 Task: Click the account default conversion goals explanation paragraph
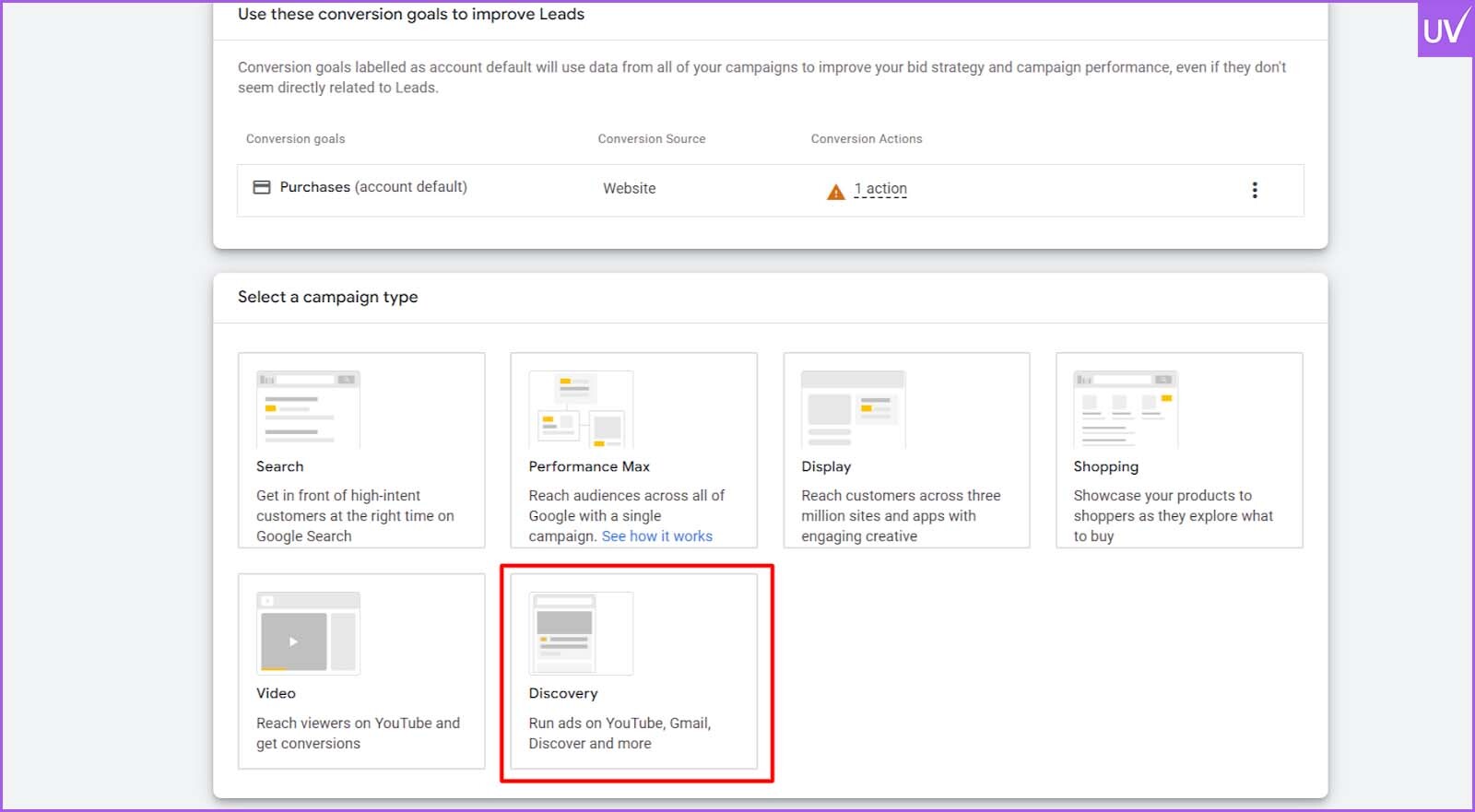click(x=761, y=77)
